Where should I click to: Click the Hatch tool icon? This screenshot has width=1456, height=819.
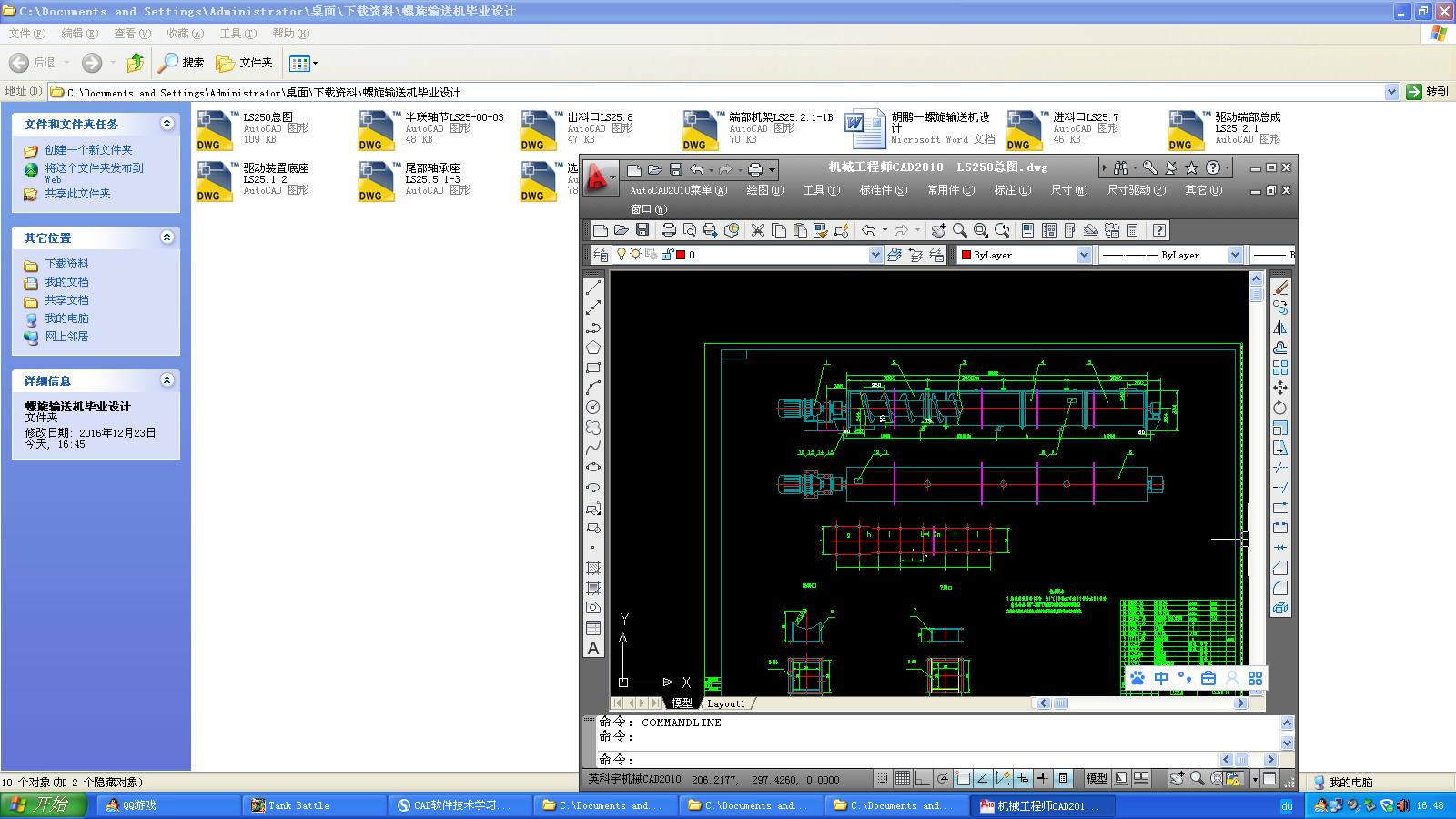(x=593, y=568)
